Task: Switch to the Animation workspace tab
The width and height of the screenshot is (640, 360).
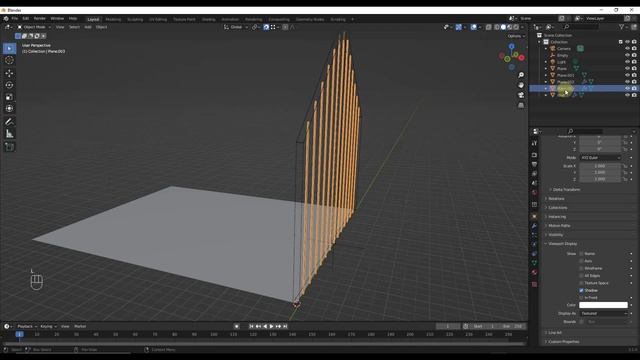Action: pyautogui.click(x=230, y=19)
